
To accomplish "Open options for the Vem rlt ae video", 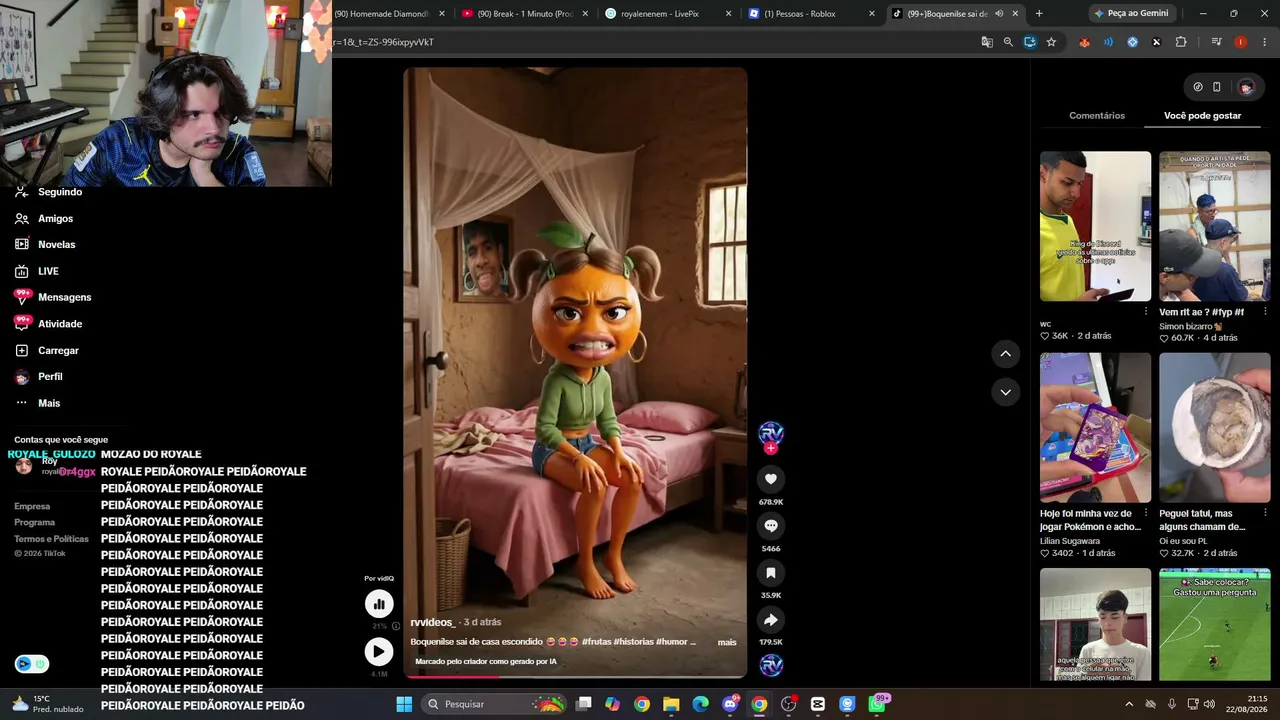I will [x=1265, y=312].
